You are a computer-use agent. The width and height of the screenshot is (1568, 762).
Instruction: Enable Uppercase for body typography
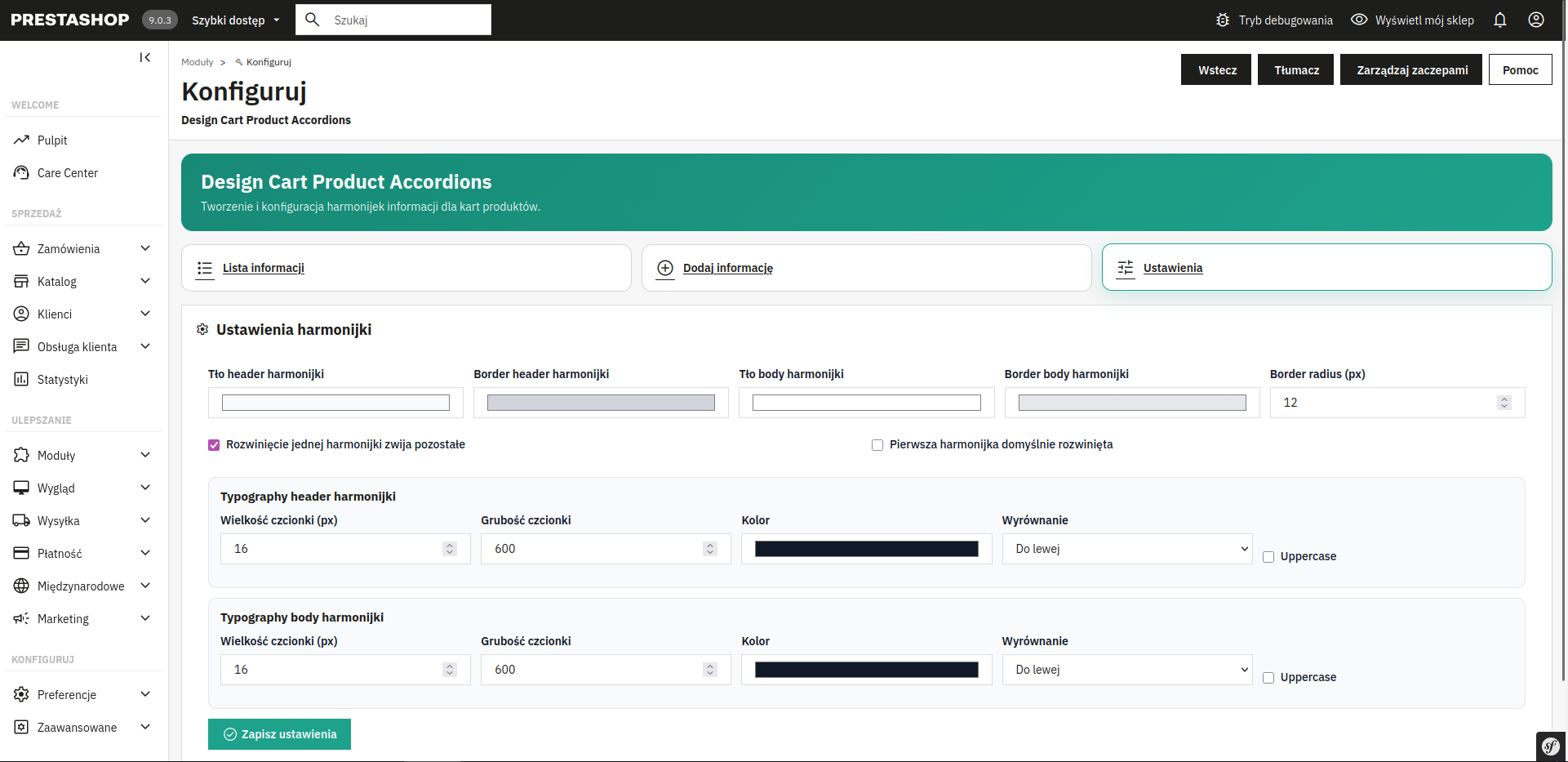tap(1268, 678)
